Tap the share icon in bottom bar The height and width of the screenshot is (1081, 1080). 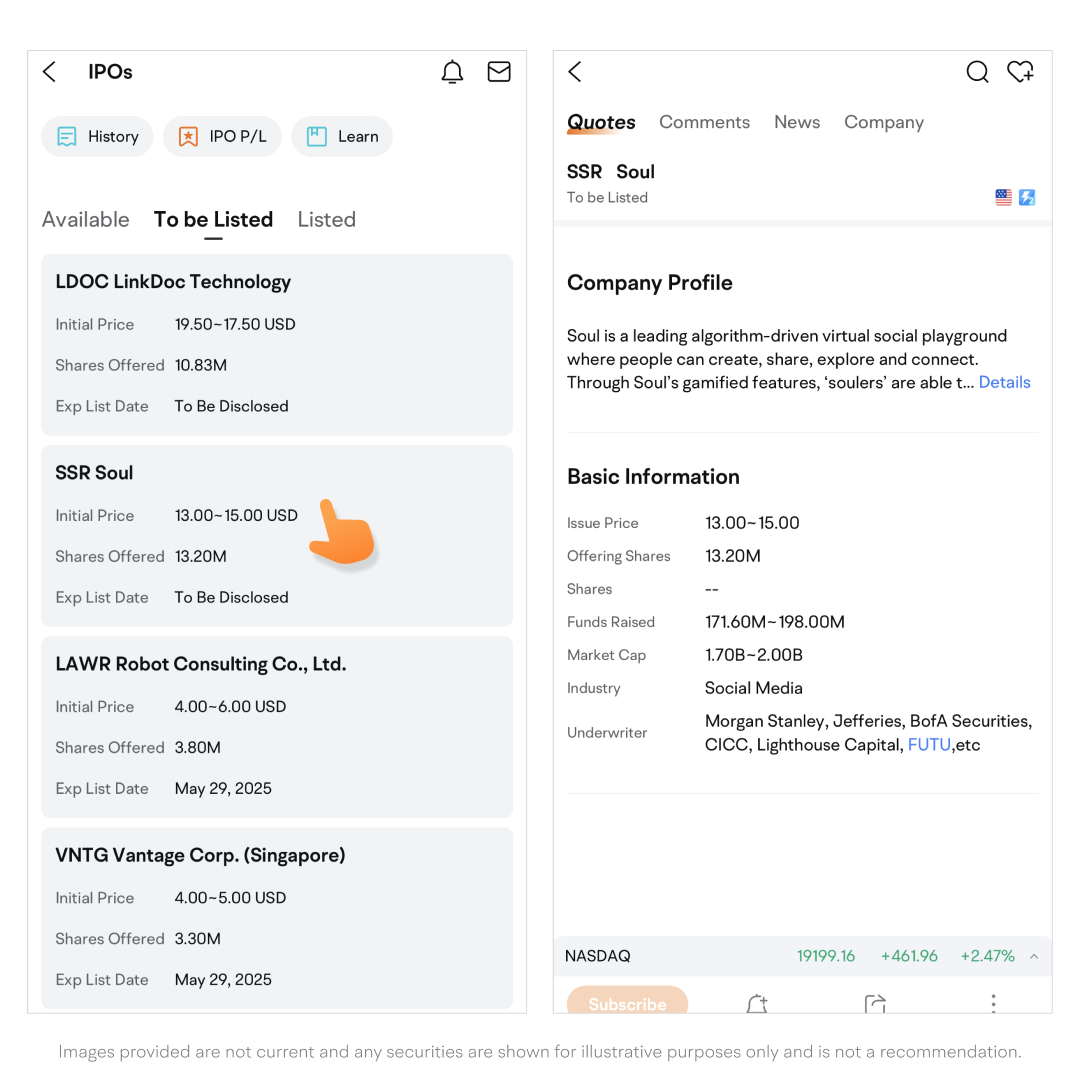[875, 1003]
